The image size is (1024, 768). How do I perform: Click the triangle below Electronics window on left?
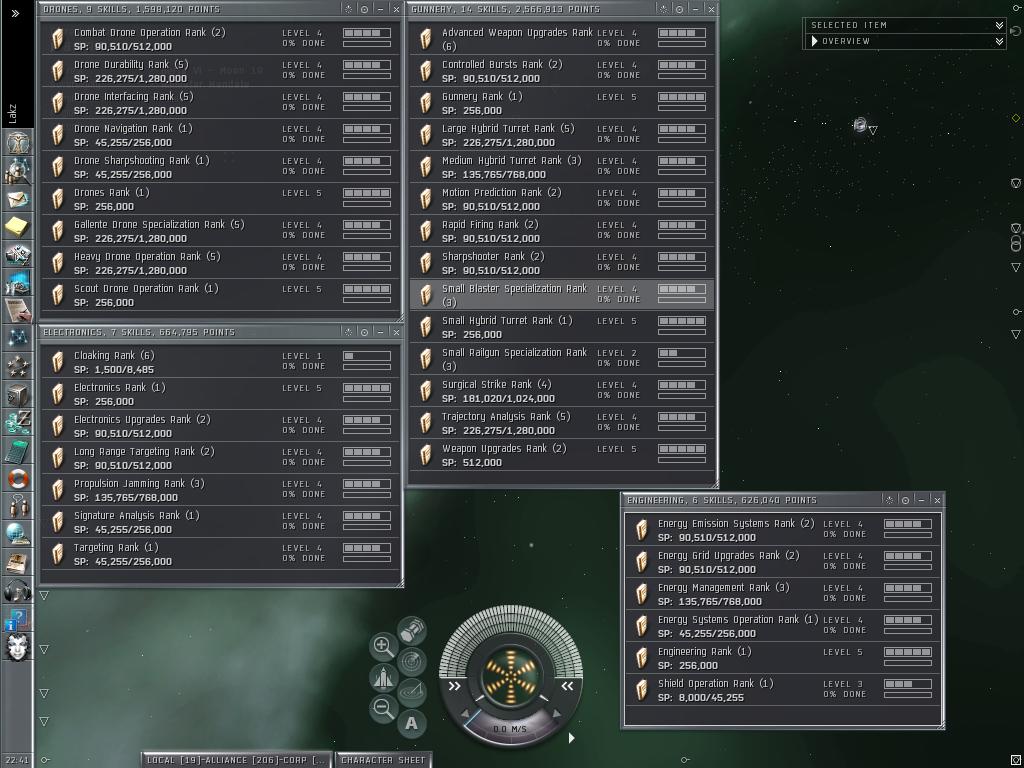pyautogui.click(x=44, y=596)
